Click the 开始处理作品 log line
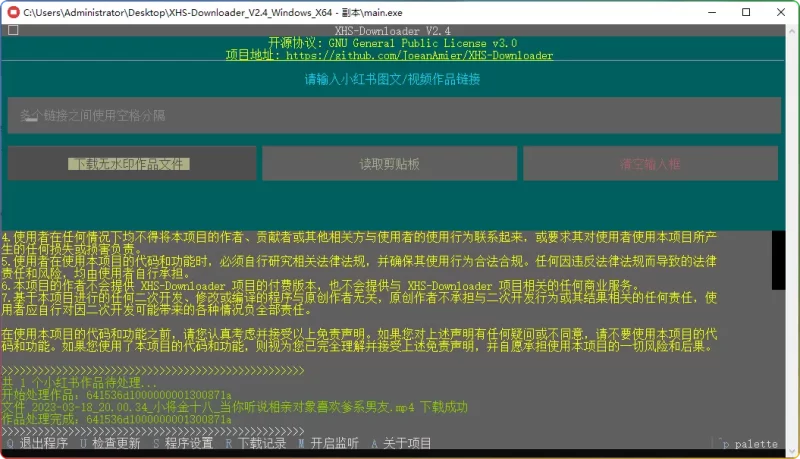This screenshot has height=459, width=800. 116,395
